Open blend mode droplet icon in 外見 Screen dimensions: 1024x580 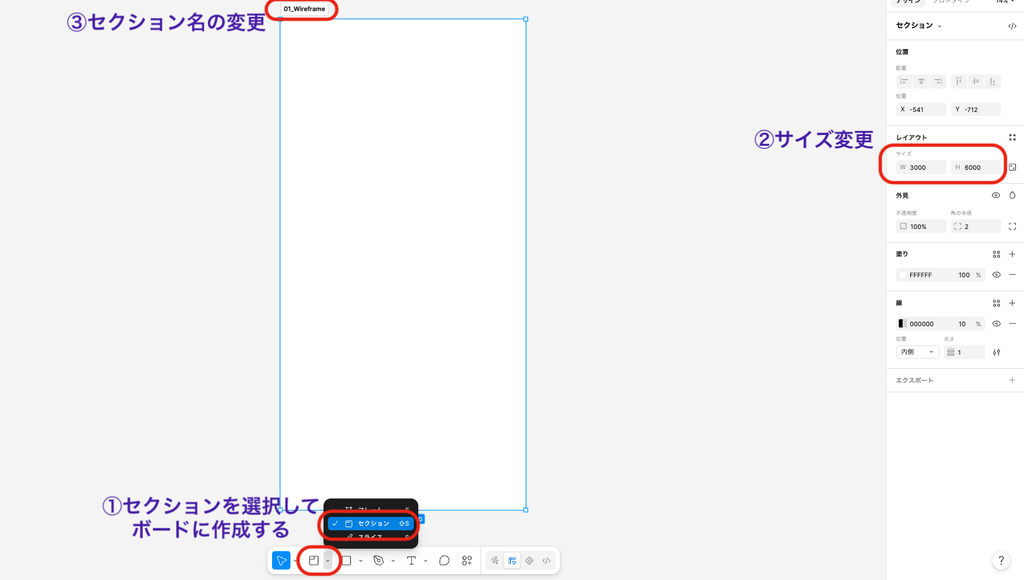click(x=1012, y=195)
